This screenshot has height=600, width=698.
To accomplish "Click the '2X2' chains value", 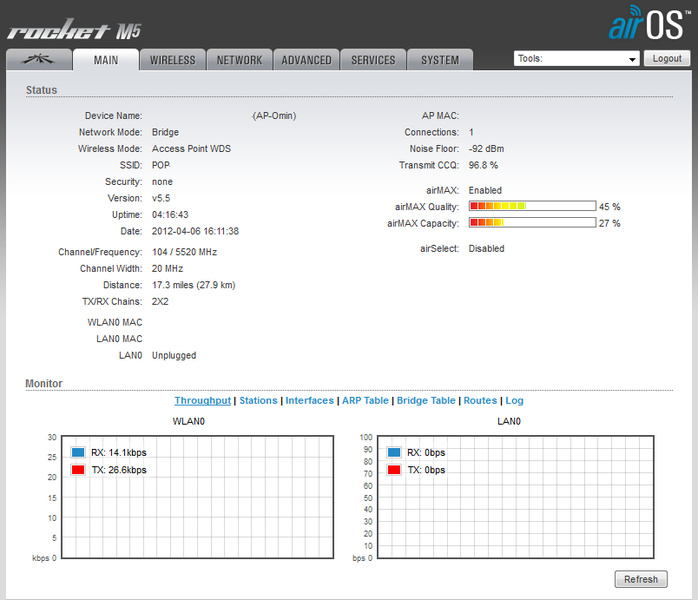I will (x=160, y=301).
